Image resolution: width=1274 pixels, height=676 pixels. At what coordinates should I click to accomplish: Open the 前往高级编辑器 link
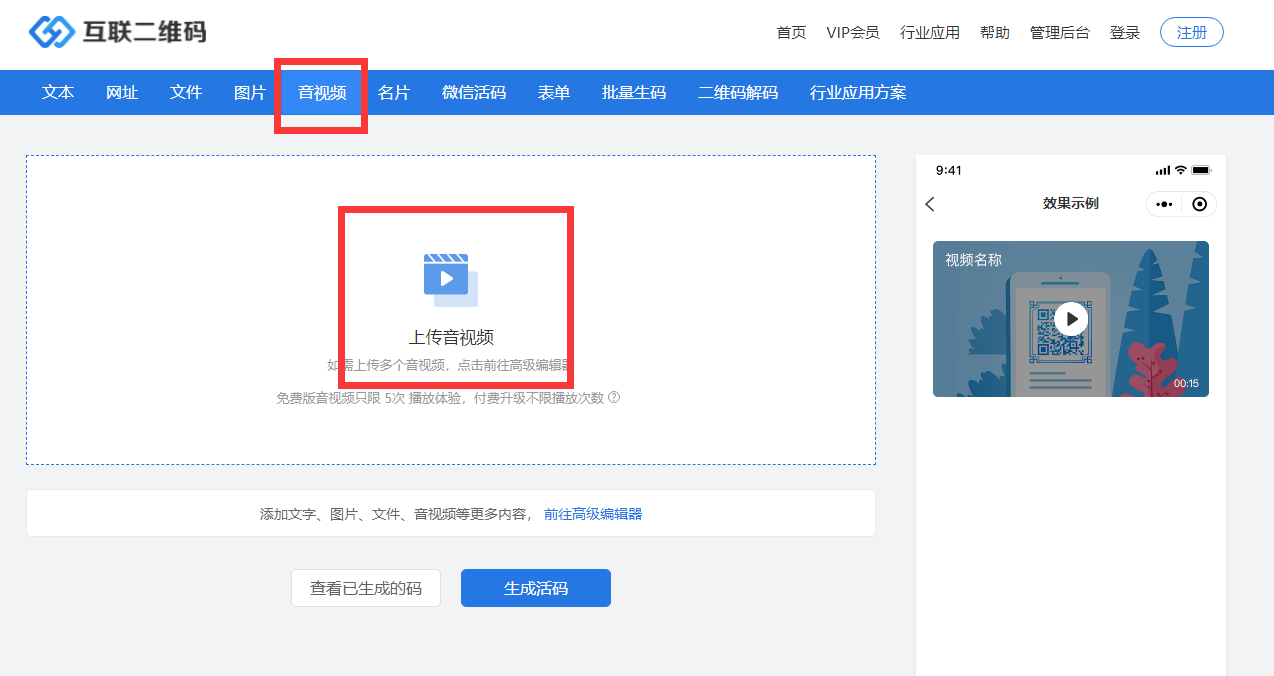click(x=593, y=514)
